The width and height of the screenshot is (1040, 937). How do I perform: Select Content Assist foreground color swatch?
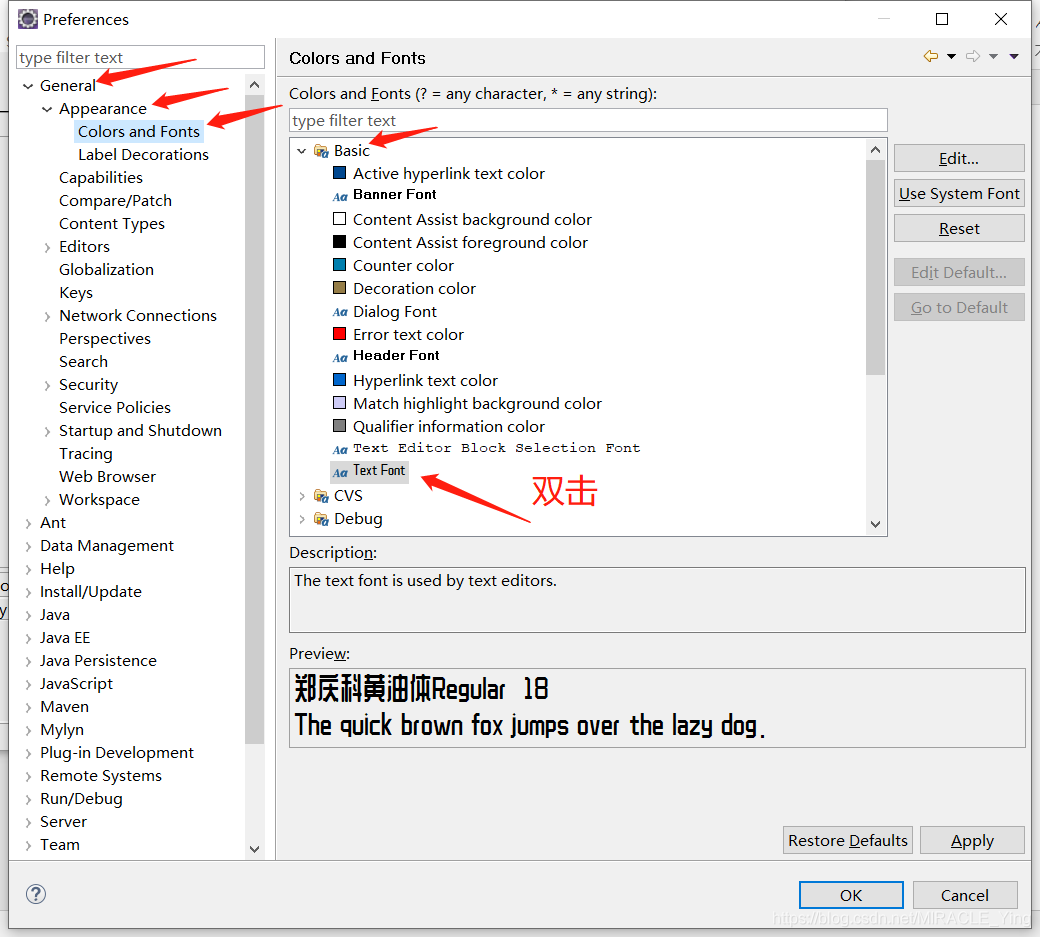[340, 242]
